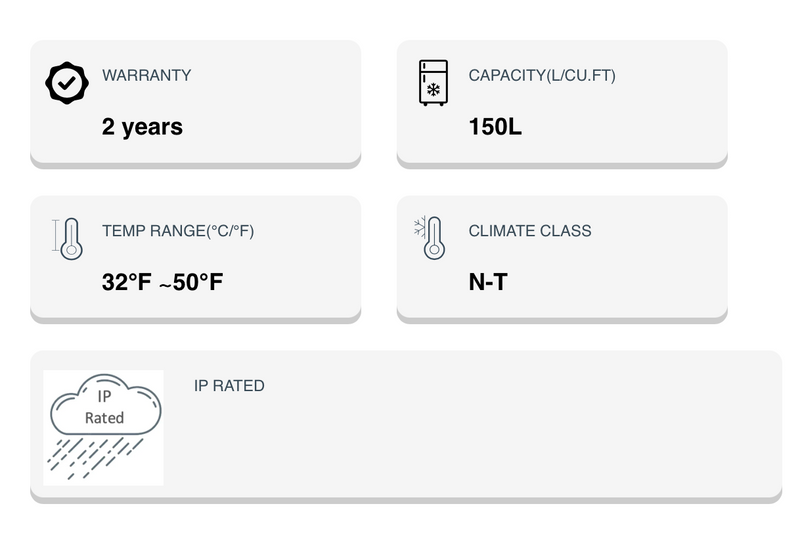The width and height of the screenshot is (800, 546).
Task: Click the temp range thermometer icon
Action: (x=71, y=239)
